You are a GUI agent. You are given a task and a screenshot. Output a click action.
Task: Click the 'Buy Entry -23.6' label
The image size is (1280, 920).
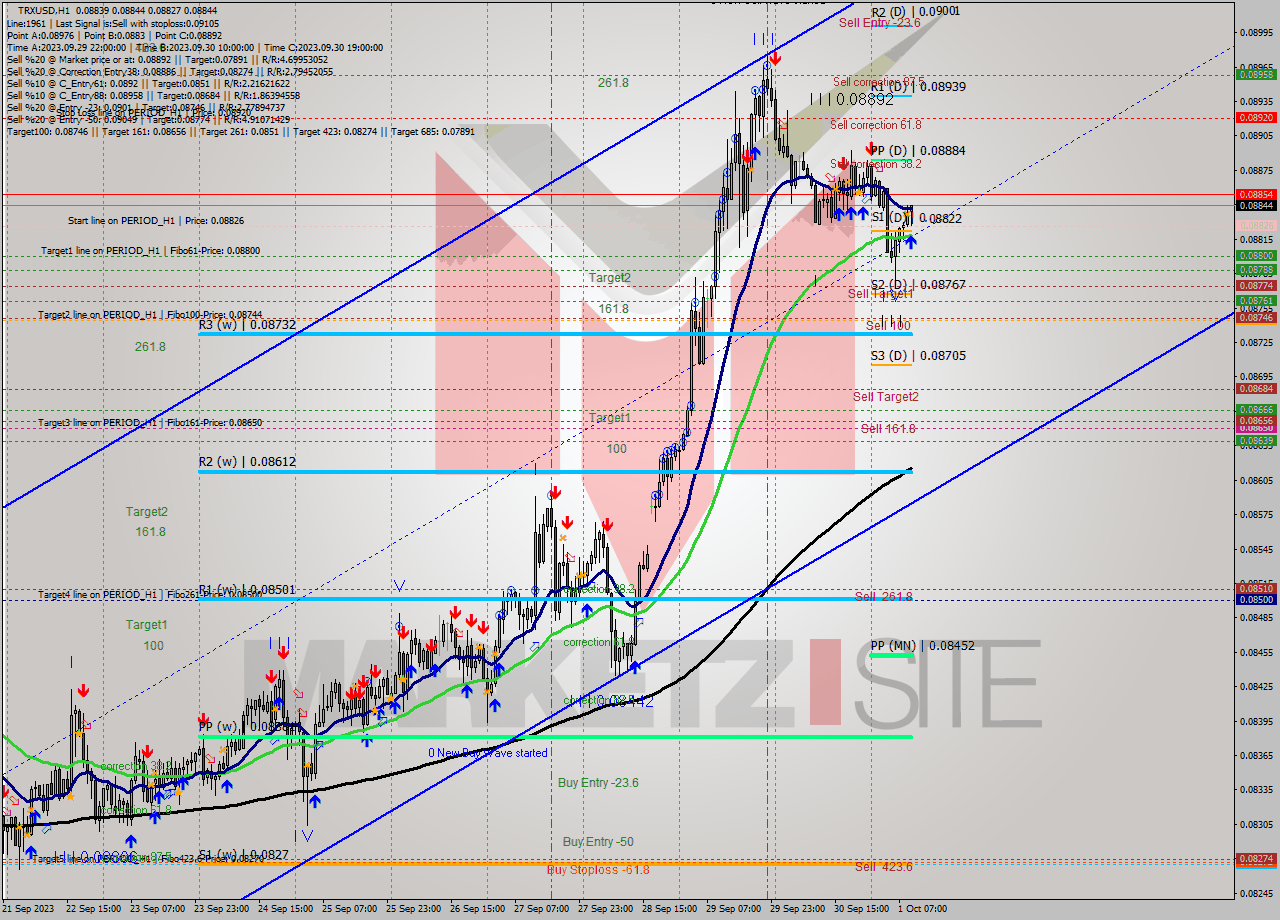(598, 783)
